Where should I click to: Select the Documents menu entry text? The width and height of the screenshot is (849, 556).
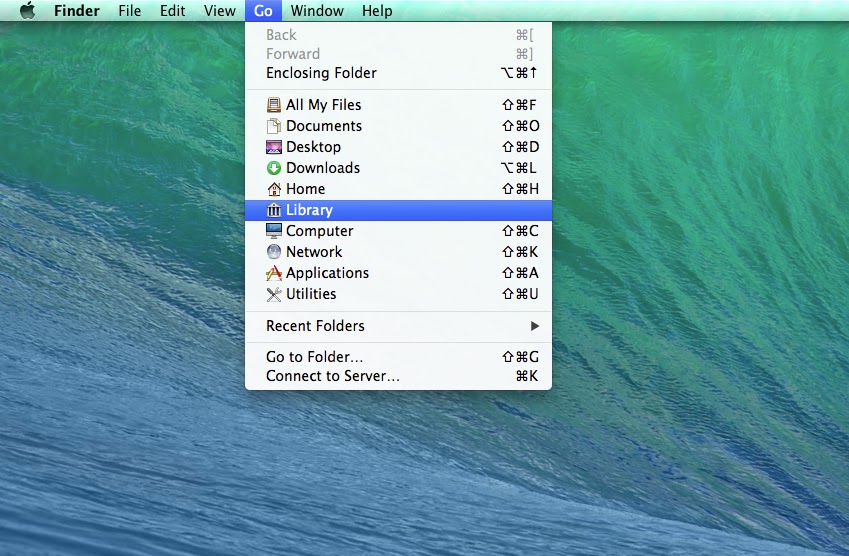(x=324, y=126)
